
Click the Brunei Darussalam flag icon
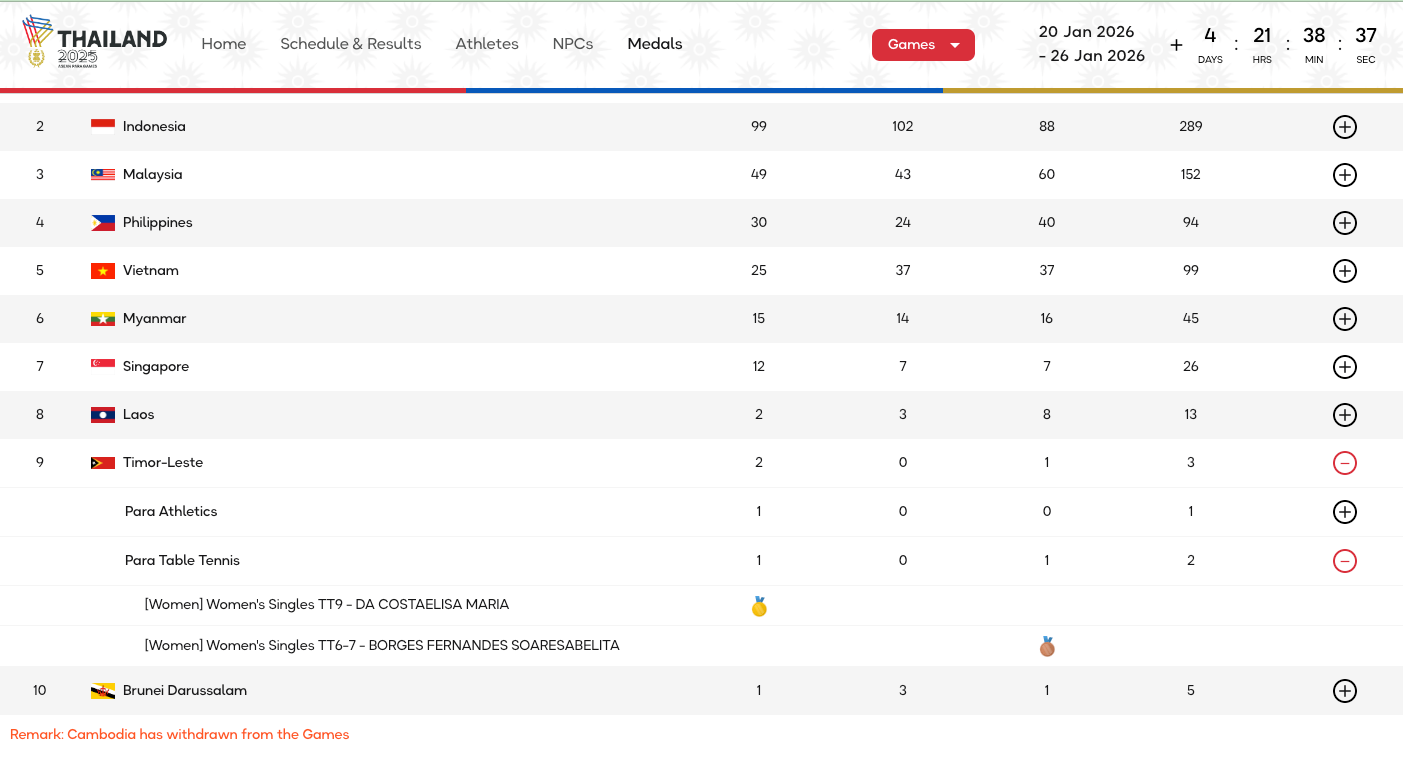pos(103,691)
